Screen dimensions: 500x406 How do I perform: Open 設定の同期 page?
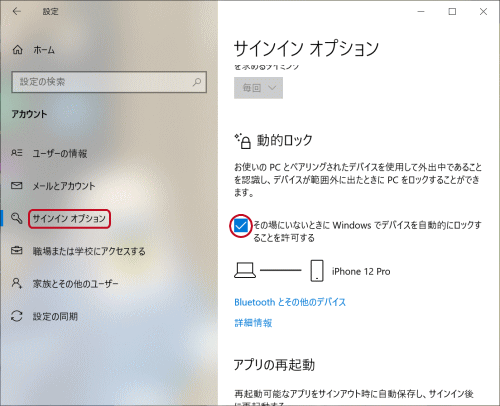point(55,316)
